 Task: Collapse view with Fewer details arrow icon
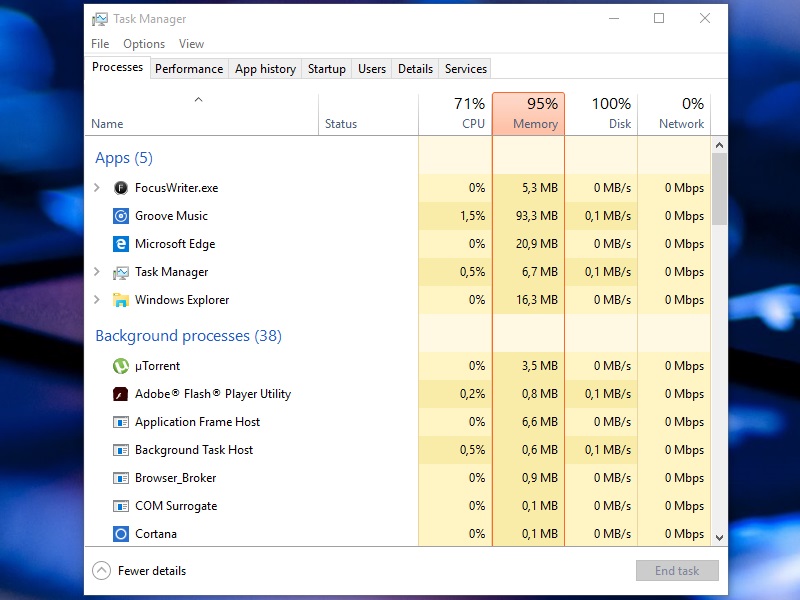tap(102, 571)
